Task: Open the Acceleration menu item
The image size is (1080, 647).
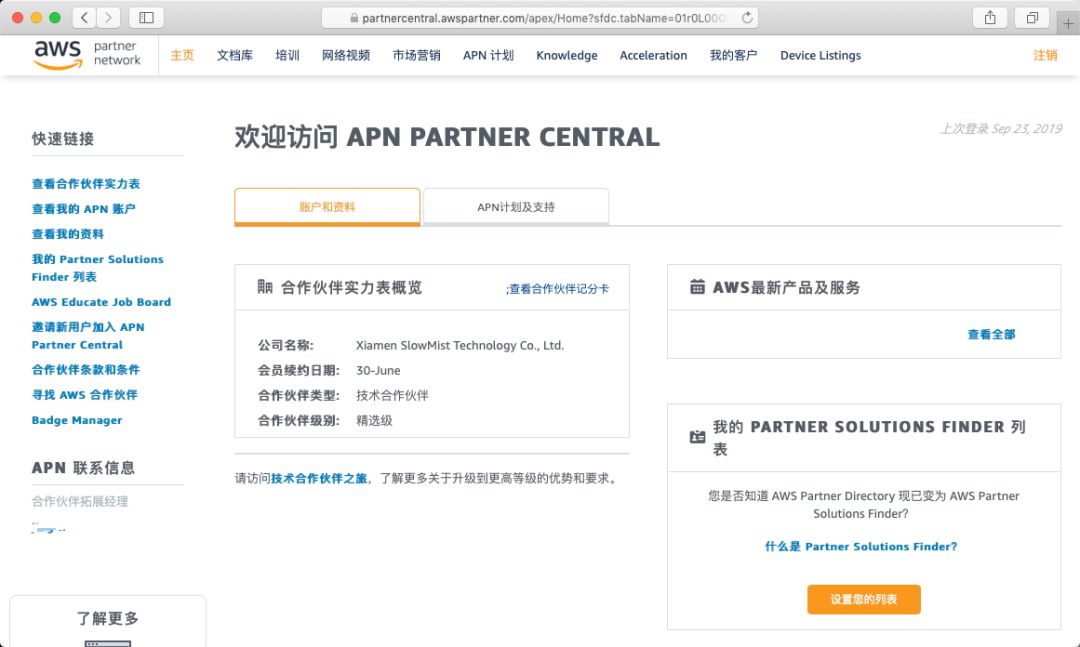Action: tap(653, 55)
